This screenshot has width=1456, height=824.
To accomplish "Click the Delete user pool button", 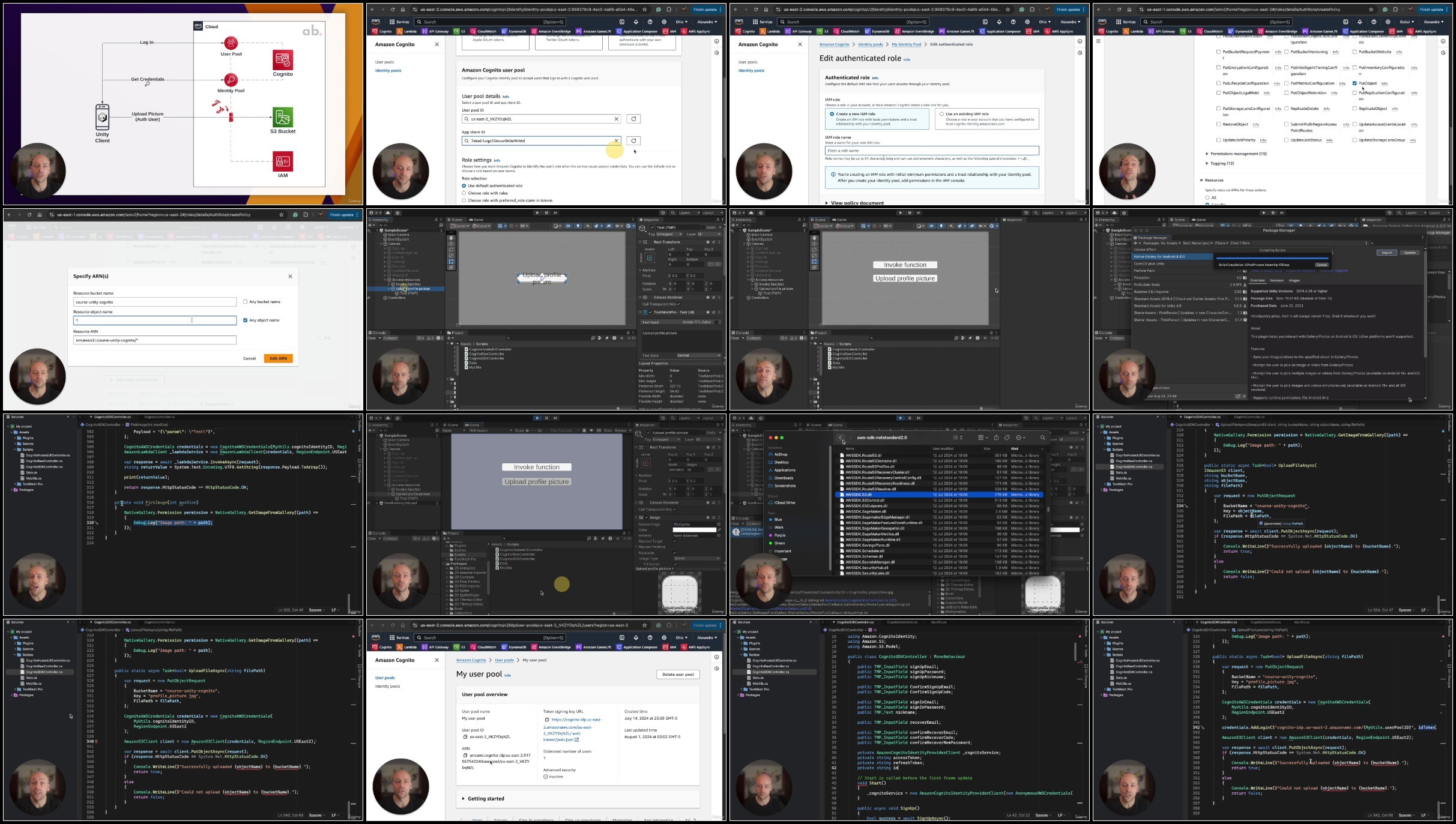I will pos(678,675).
